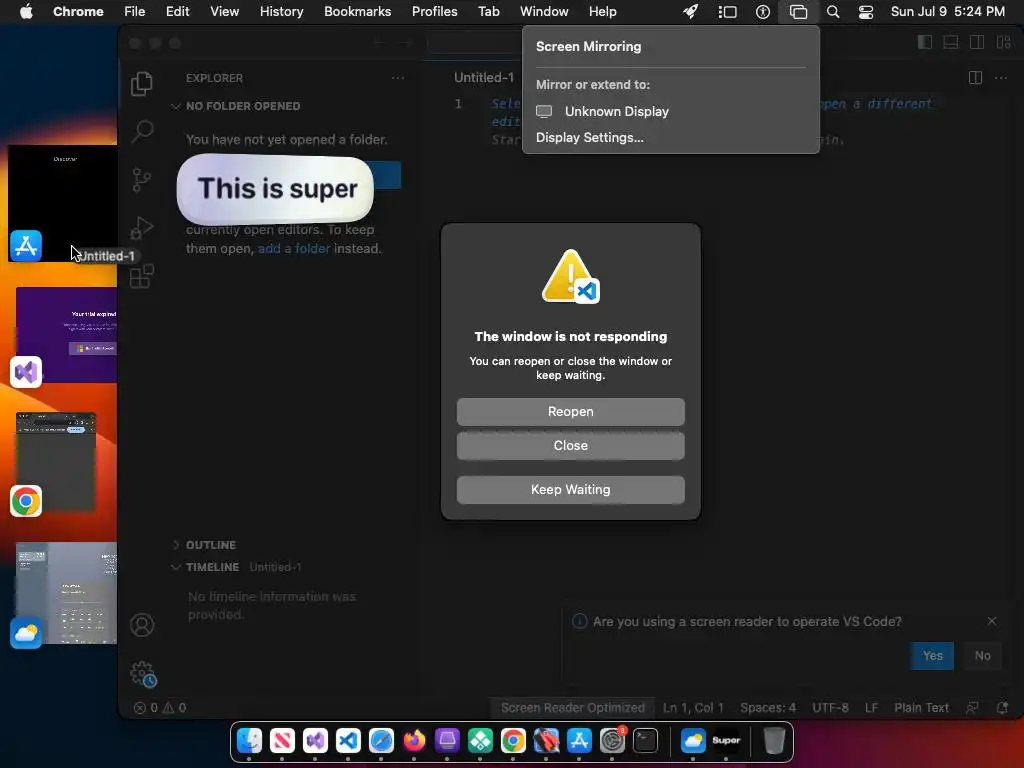Open the Manage gear menu in VS Code
This screenshot has width=1024, height=768.
point(142,673)
